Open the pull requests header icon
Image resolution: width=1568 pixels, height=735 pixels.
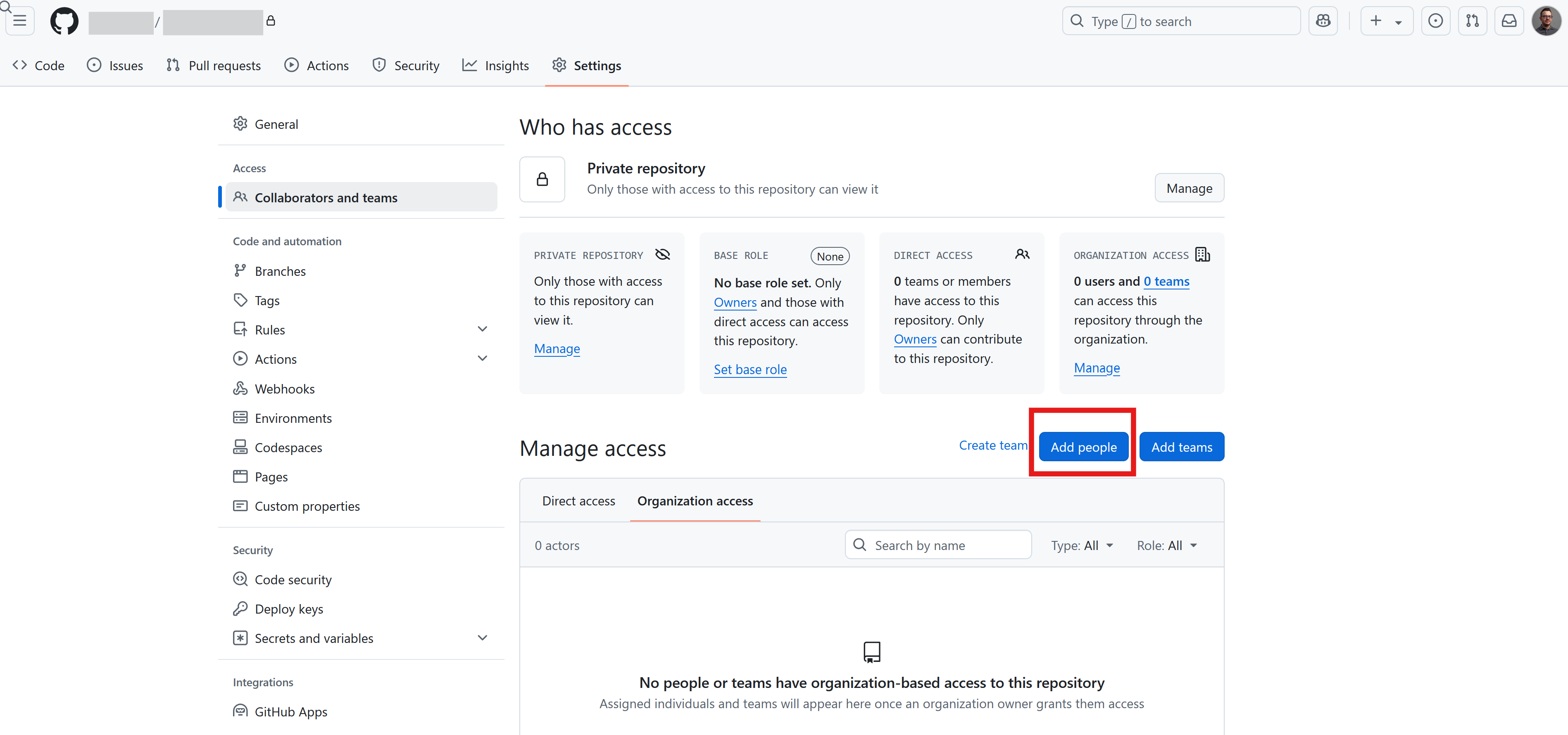point(1473,21)
